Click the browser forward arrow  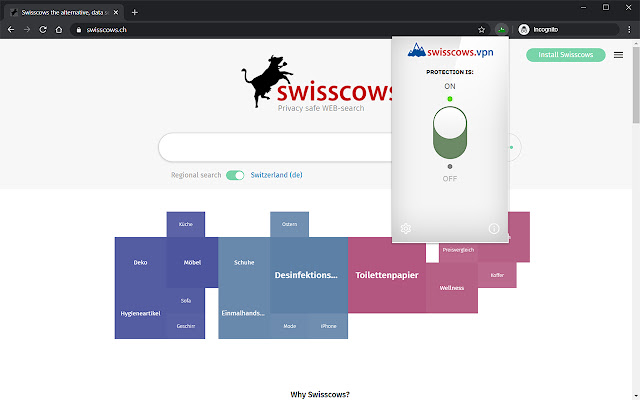[27, 30]
